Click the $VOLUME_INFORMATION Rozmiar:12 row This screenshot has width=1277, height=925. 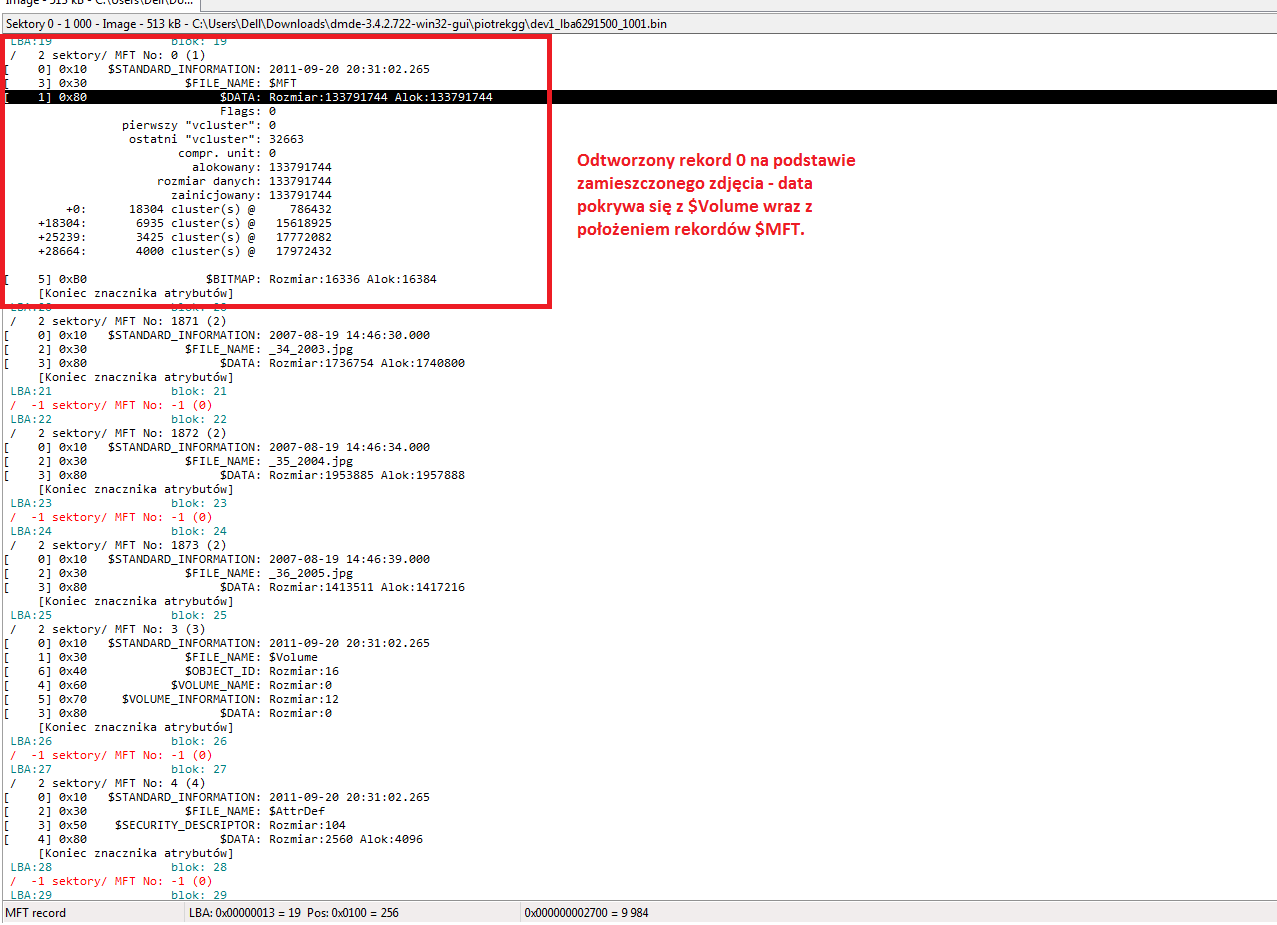[x=172, y=699]
